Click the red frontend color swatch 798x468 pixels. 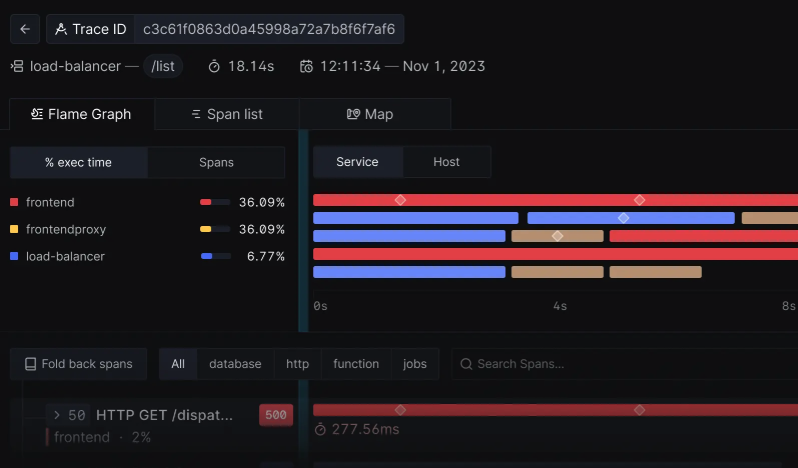pyautogui.click(x=14, y=202)
